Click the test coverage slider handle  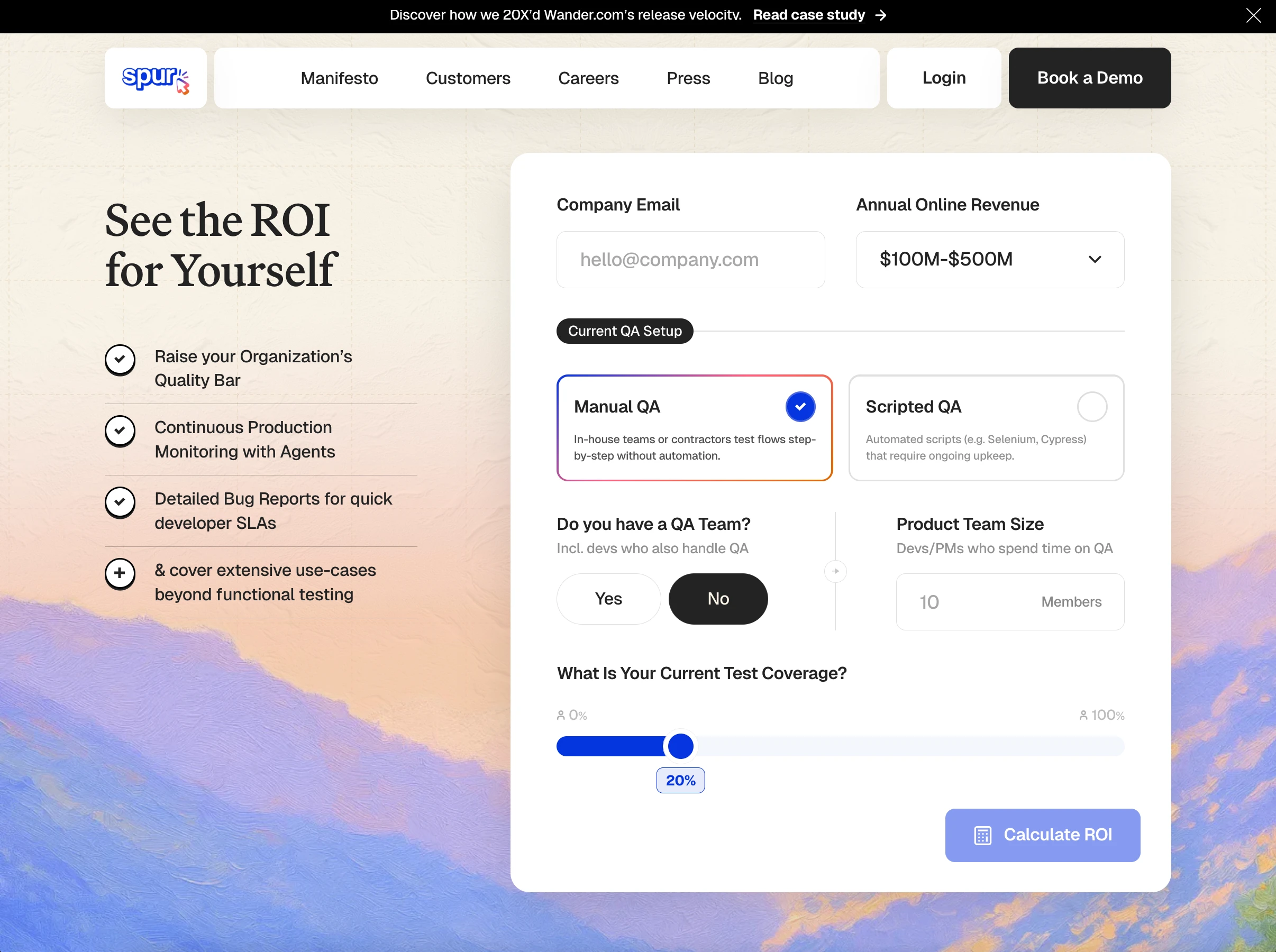[x=680, y=746]
